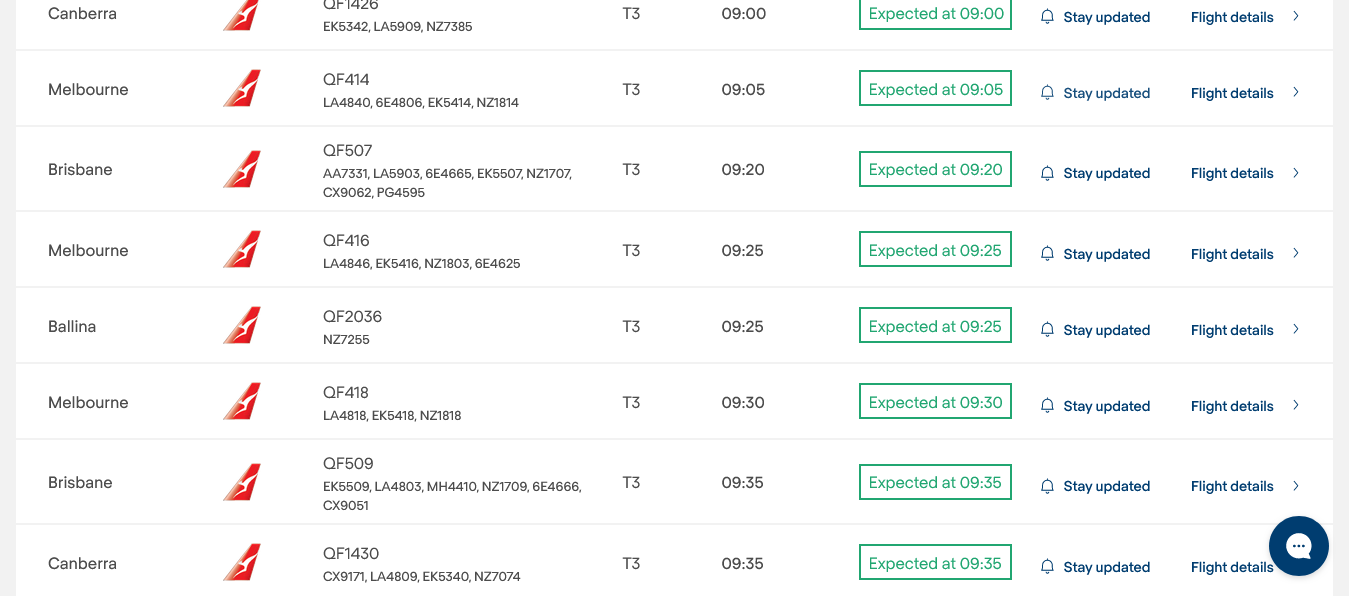Open Flight details for QF416 Melbourne
1349x596 pixels.
click(x=1232, y=254)
